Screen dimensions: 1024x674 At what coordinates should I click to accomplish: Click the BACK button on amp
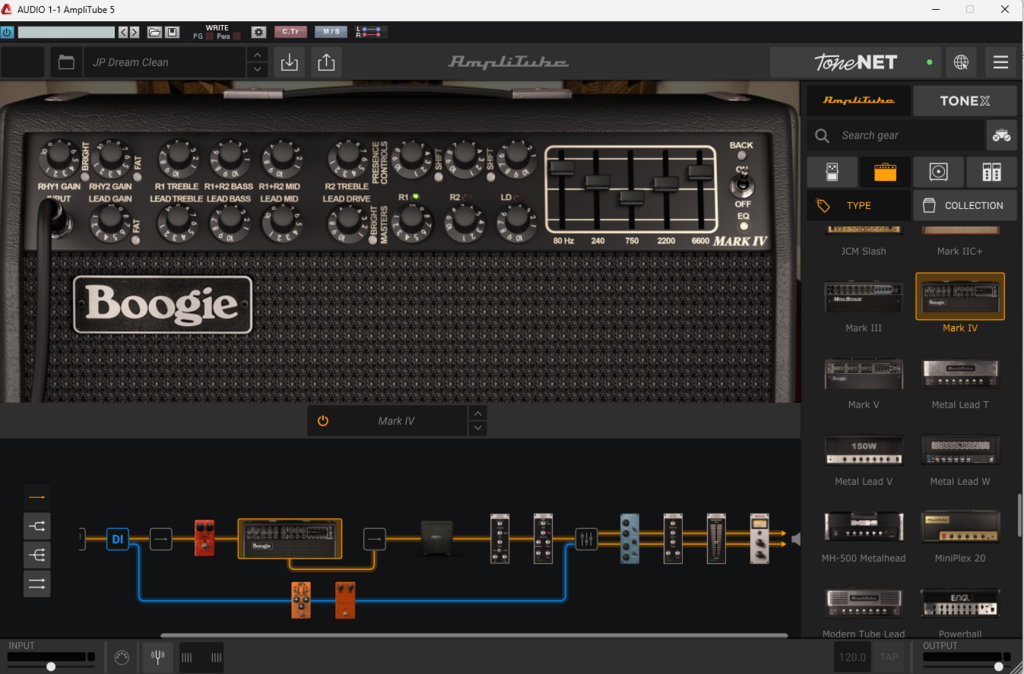pyautogui.click(x=741, y=155)
